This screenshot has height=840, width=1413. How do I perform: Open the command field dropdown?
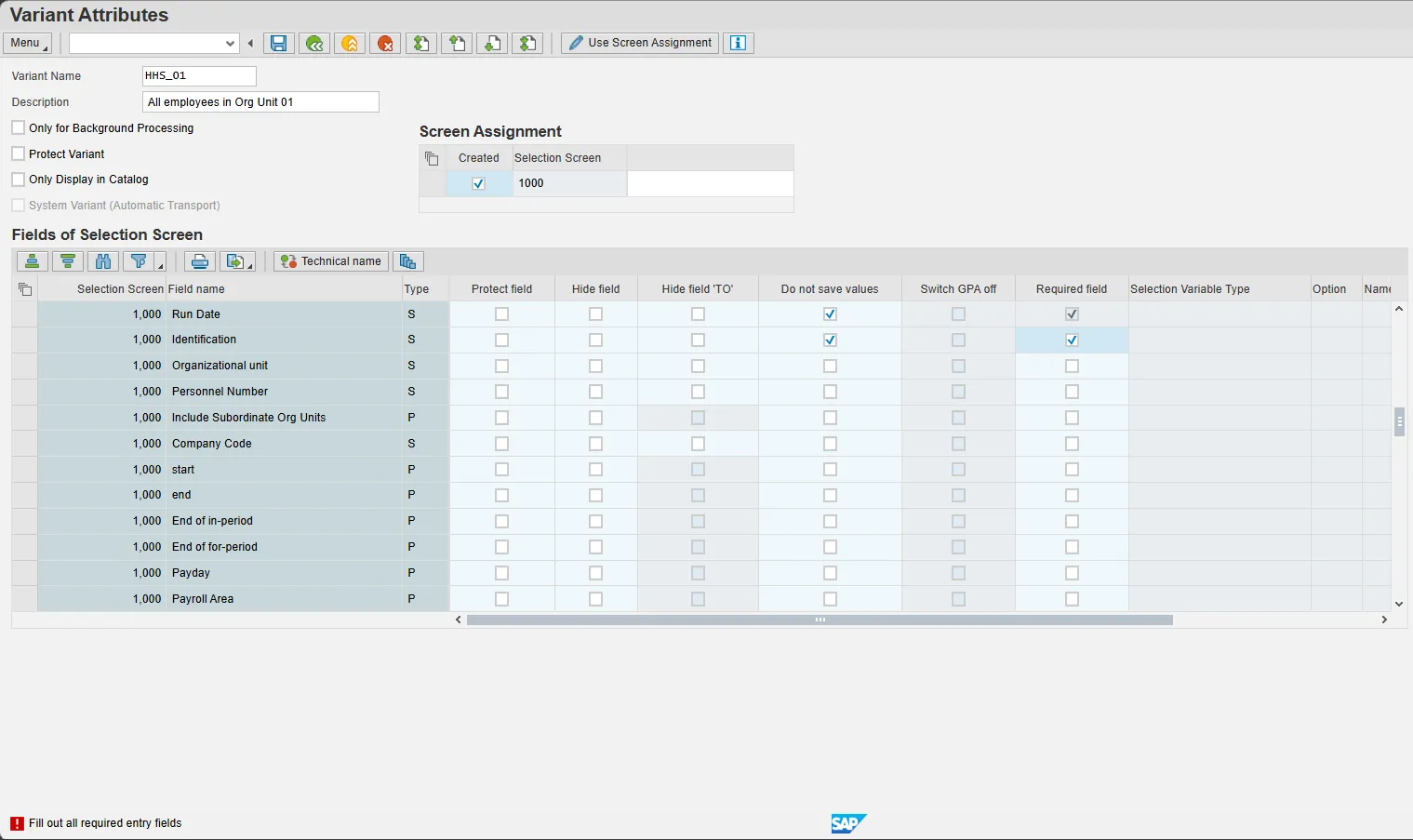[x=231, y=44]
